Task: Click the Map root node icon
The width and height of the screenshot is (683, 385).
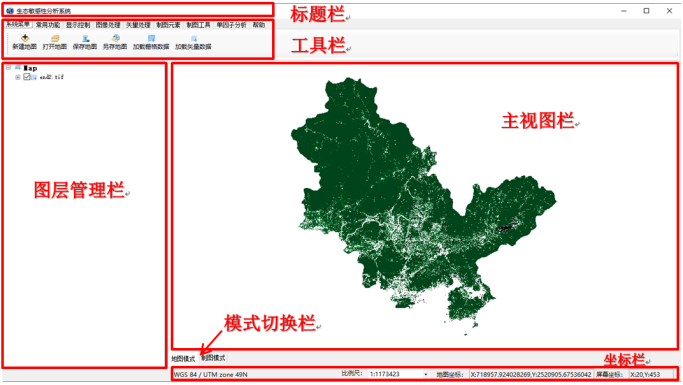Action: [x=18, y=68]
